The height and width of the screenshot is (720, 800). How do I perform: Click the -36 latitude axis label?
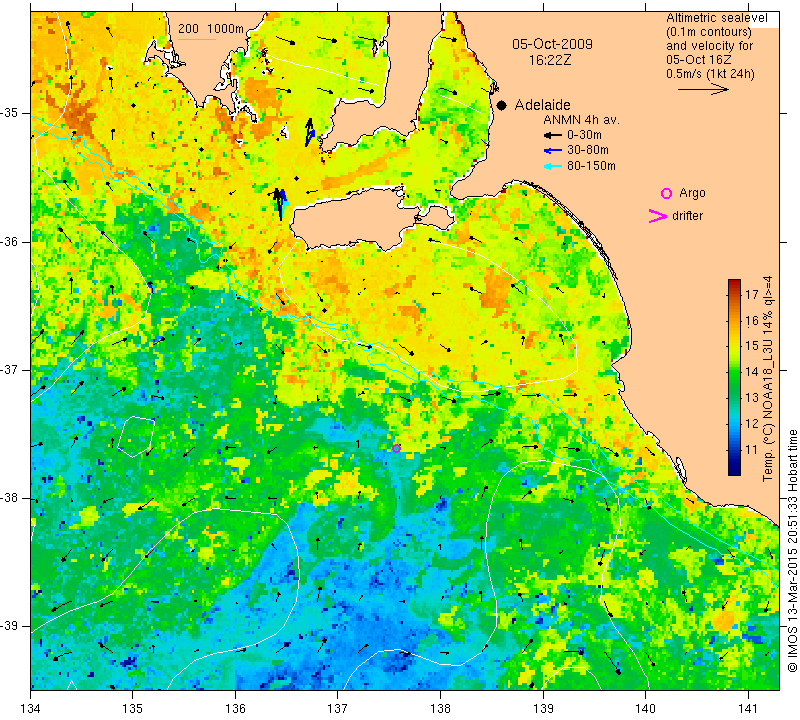click(9, 241)
